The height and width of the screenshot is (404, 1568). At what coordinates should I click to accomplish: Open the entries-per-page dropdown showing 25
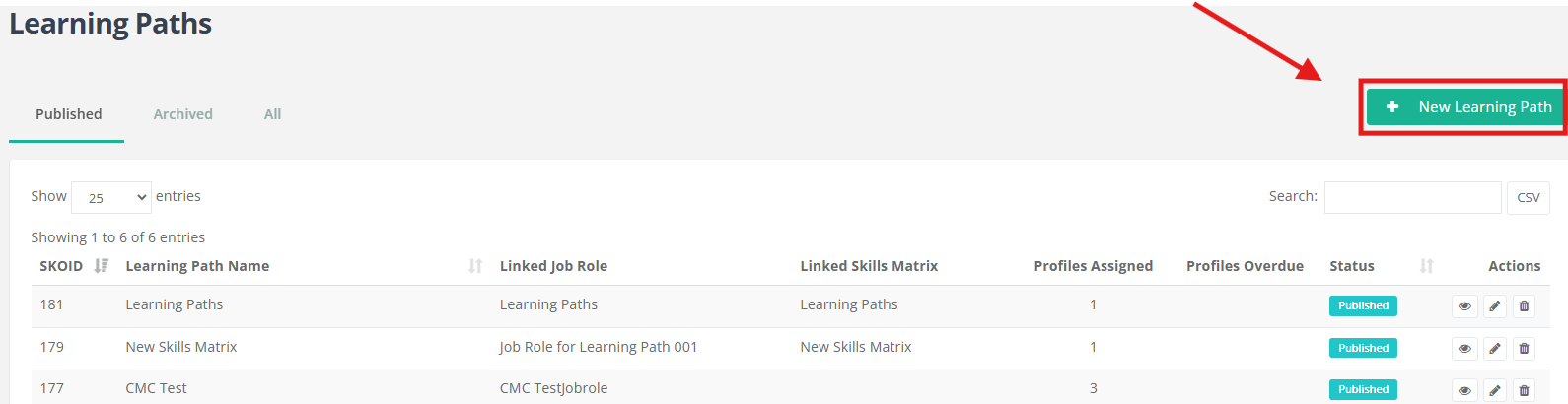(x=111, y=198)
